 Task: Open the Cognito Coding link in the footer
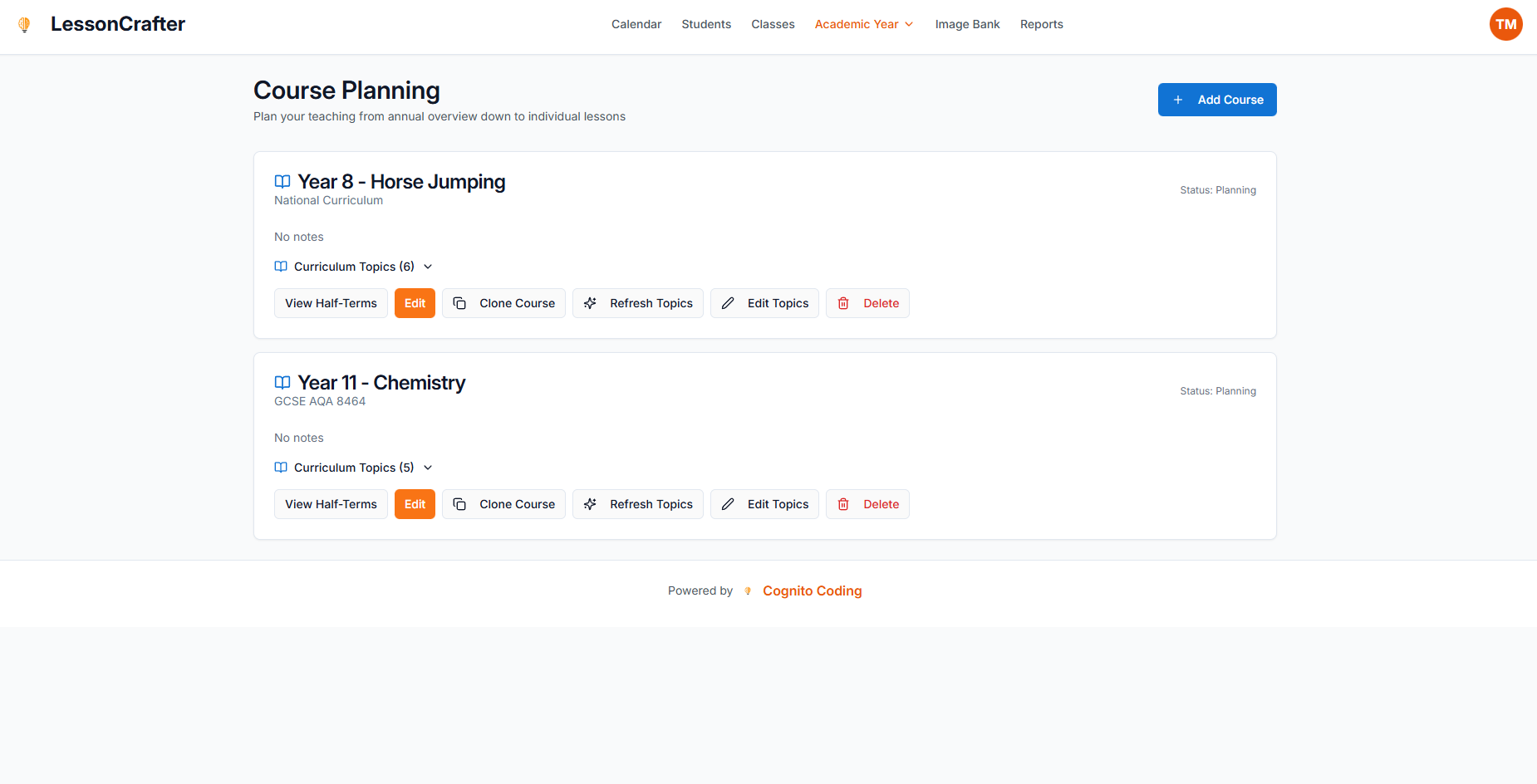pyautogui.click(x=812, y=590)
